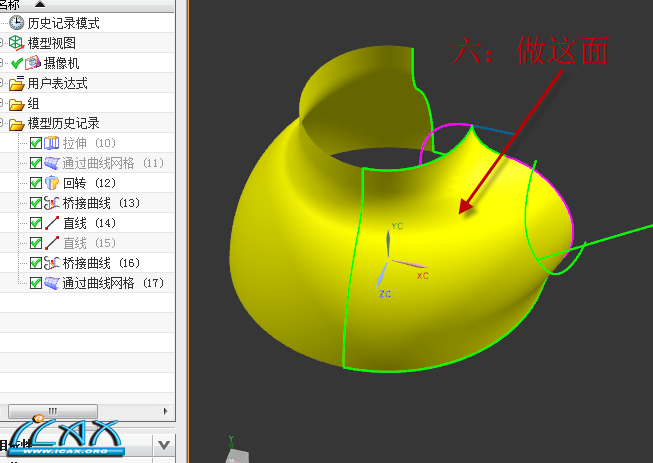Click the Bridge Curve (13) icon
Screen dimensions: 653x463
(x=52, y=203)
